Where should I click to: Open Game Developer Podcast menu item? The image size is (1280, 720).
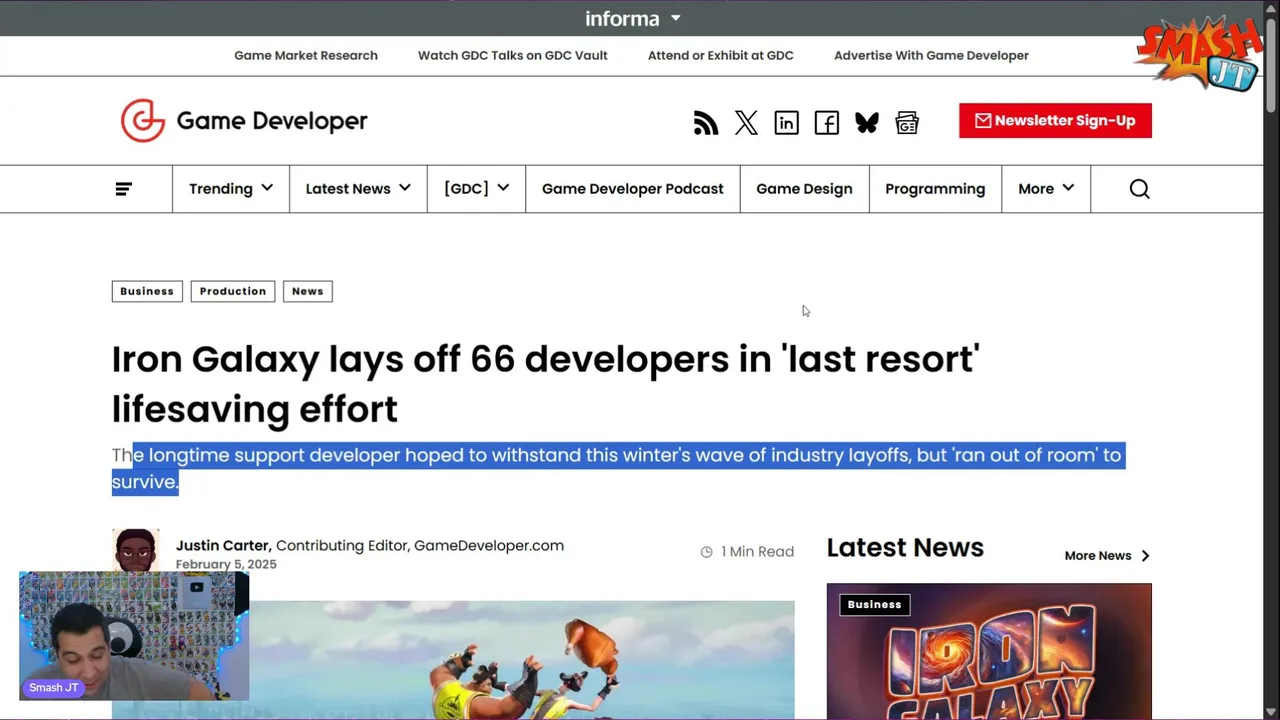(632, 189)
